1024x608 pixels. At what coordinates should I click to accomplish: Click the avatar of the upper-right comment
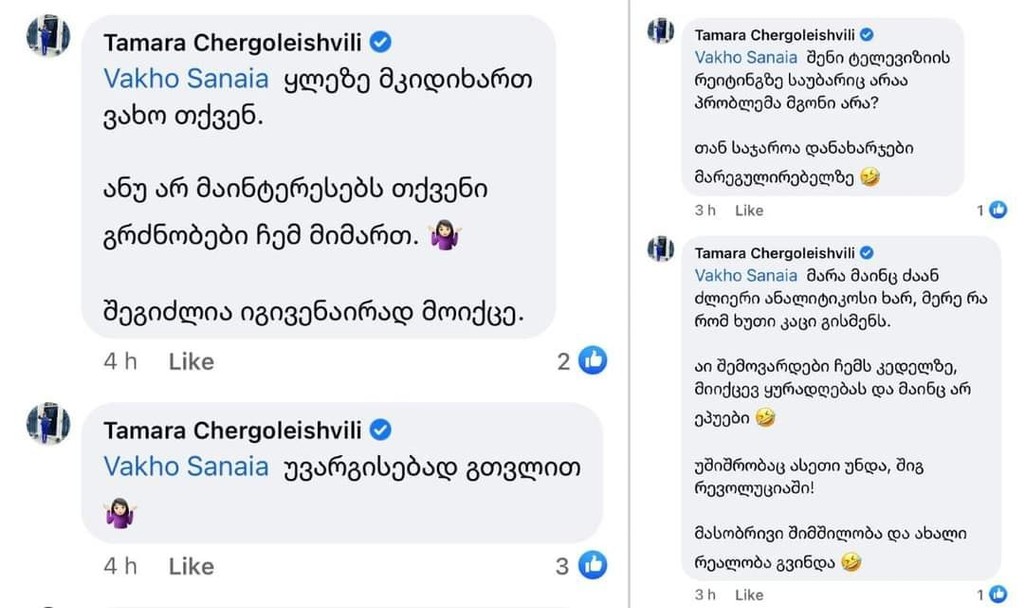click(x=660, y=31)
